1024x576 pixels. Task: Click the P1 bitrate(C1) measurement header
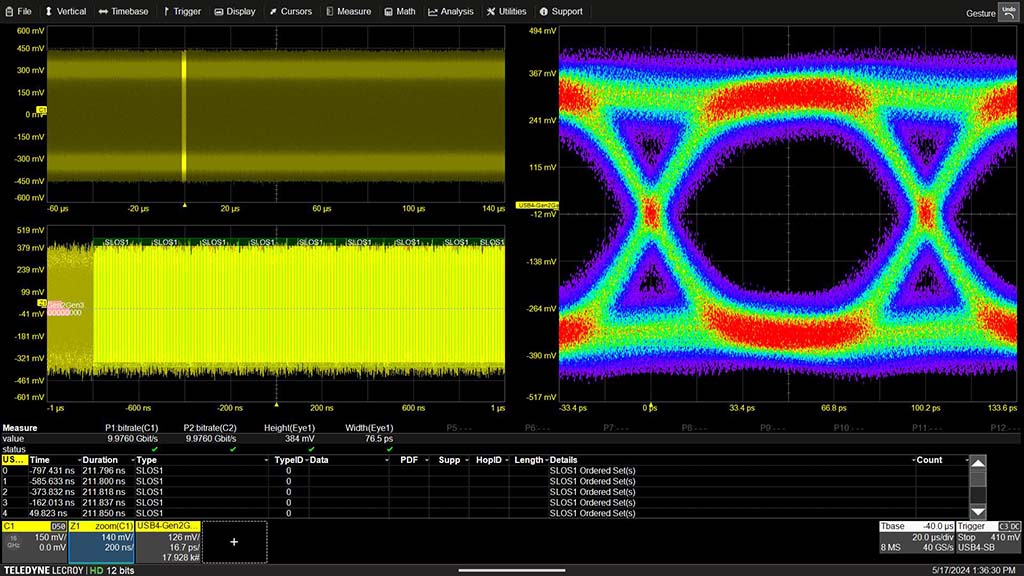pos(130,428)
